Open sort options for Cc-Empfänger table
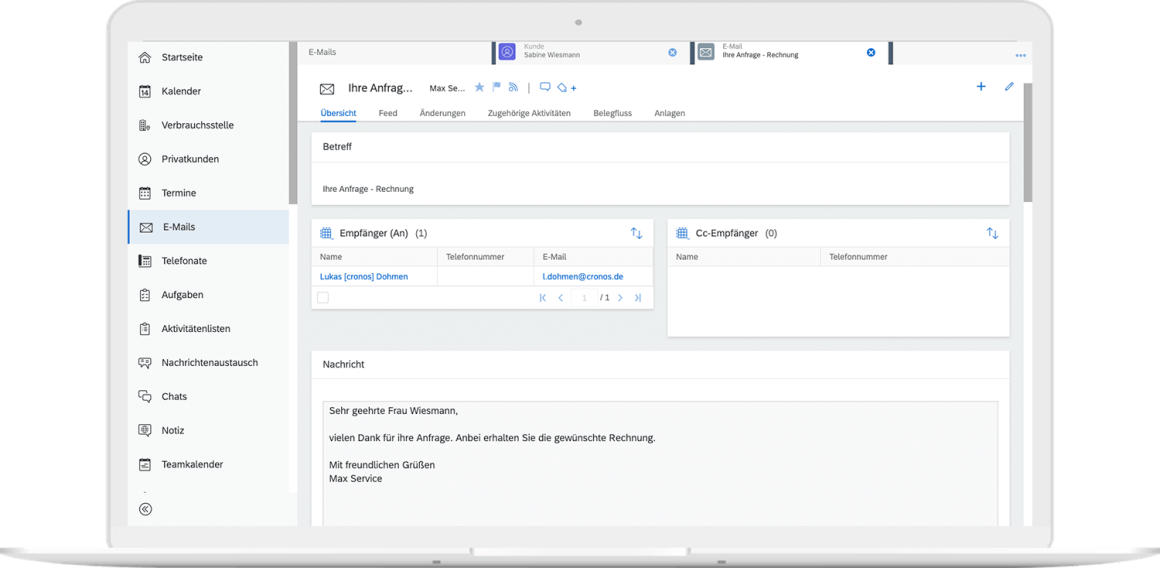The image size is (1160, 568). [x=992, y=233]
